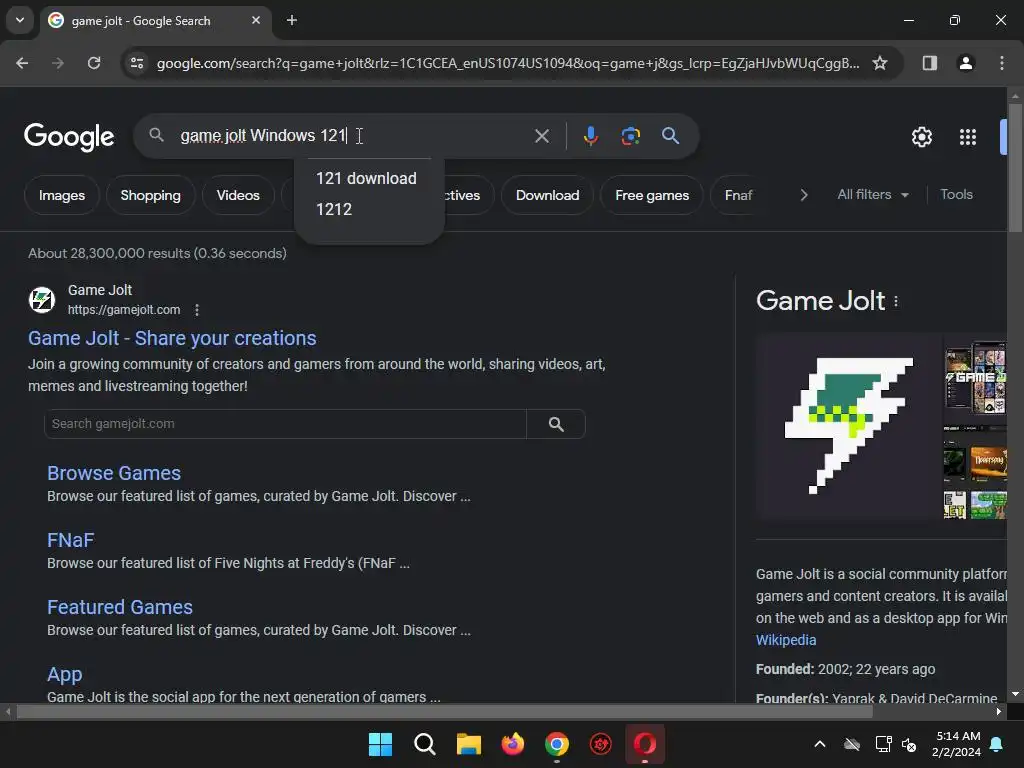Click the 'Search gamejolt.com' input field
Screen dimensions: 1024x768
point(285,424)
